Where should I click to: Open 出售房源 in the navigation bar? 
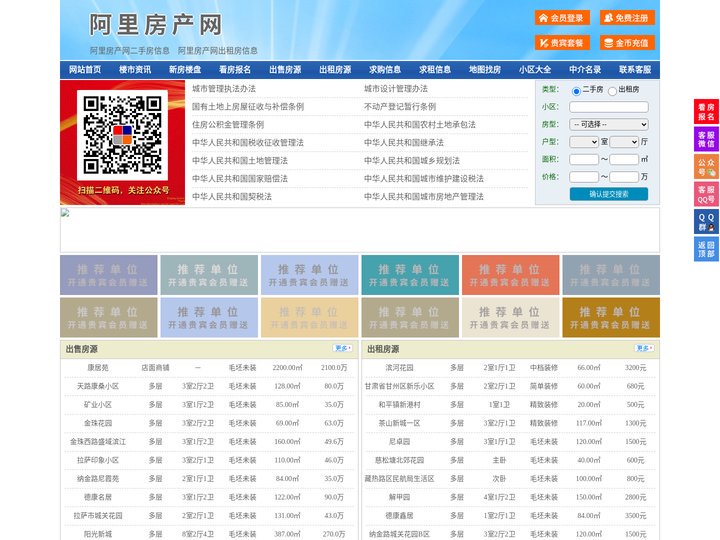285,70
